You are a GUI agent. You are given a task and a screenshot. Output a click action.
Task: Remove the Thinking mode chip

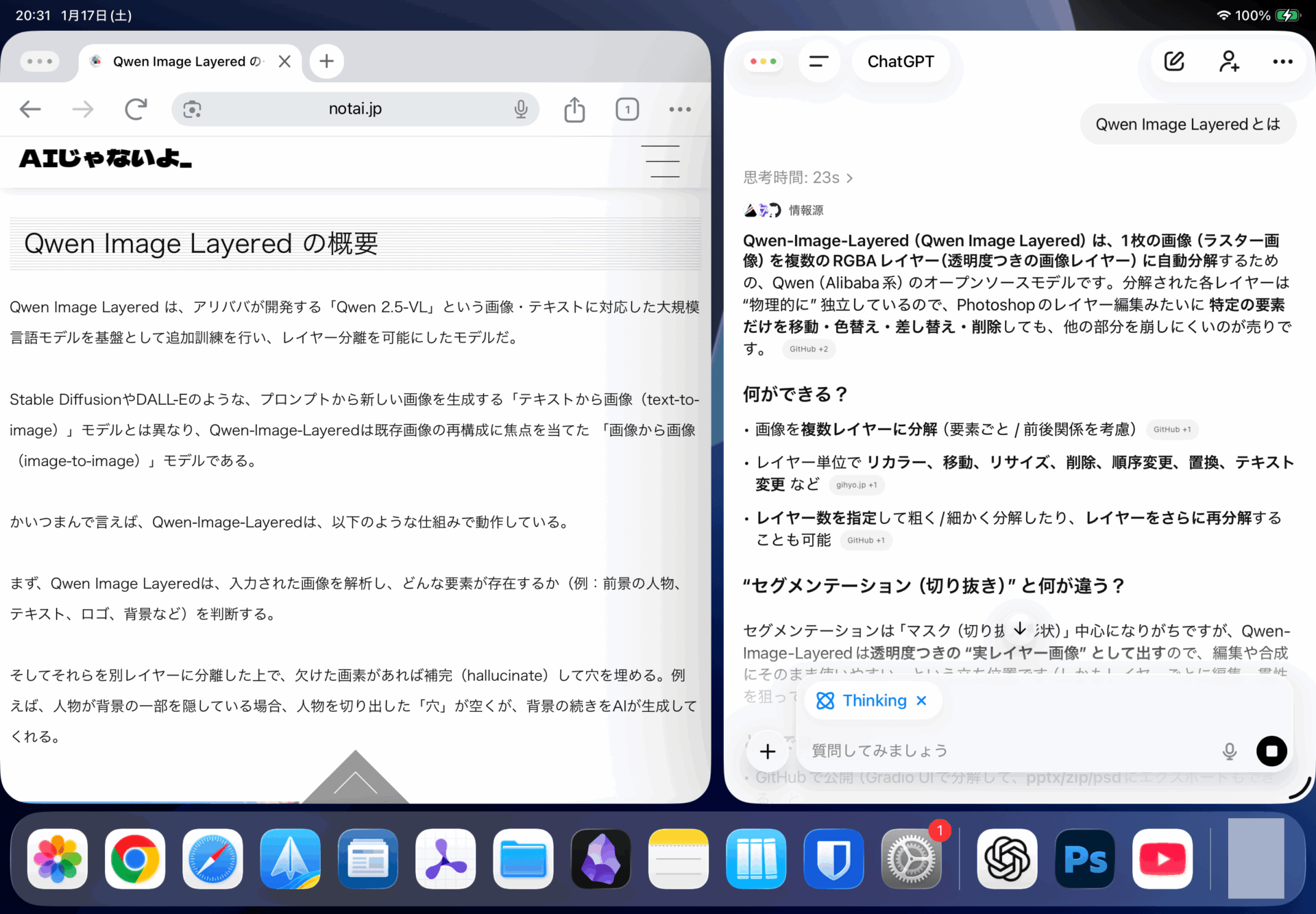pyautogui.click(x=922, y=700)
